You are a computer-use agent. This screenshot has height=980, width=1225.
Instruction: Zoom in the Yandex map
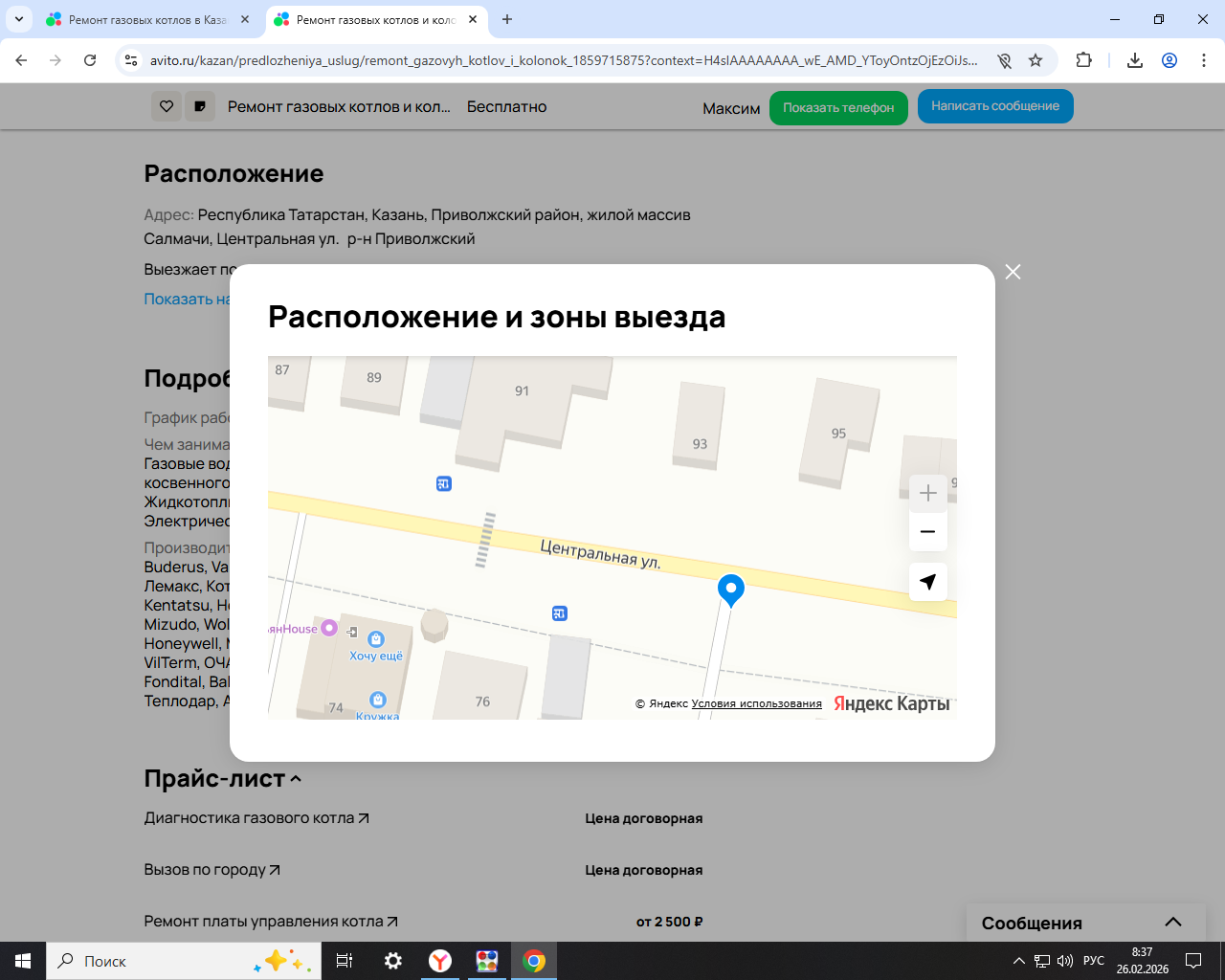(x=927, y=493)
